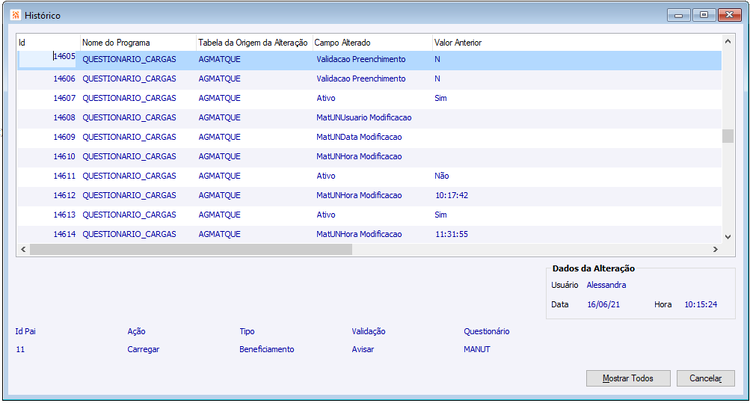The image size is (750, 403).
Task: Click the Dados da Alteração group title
Action: (x=594, y=269)
